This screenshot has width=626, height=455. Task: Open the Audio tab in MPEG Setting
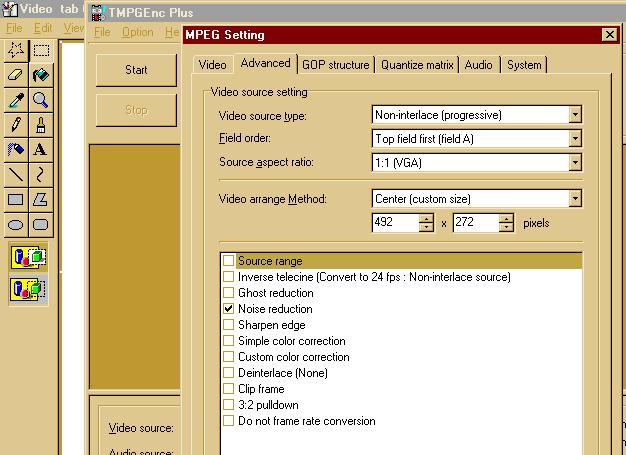pos(479,65)
